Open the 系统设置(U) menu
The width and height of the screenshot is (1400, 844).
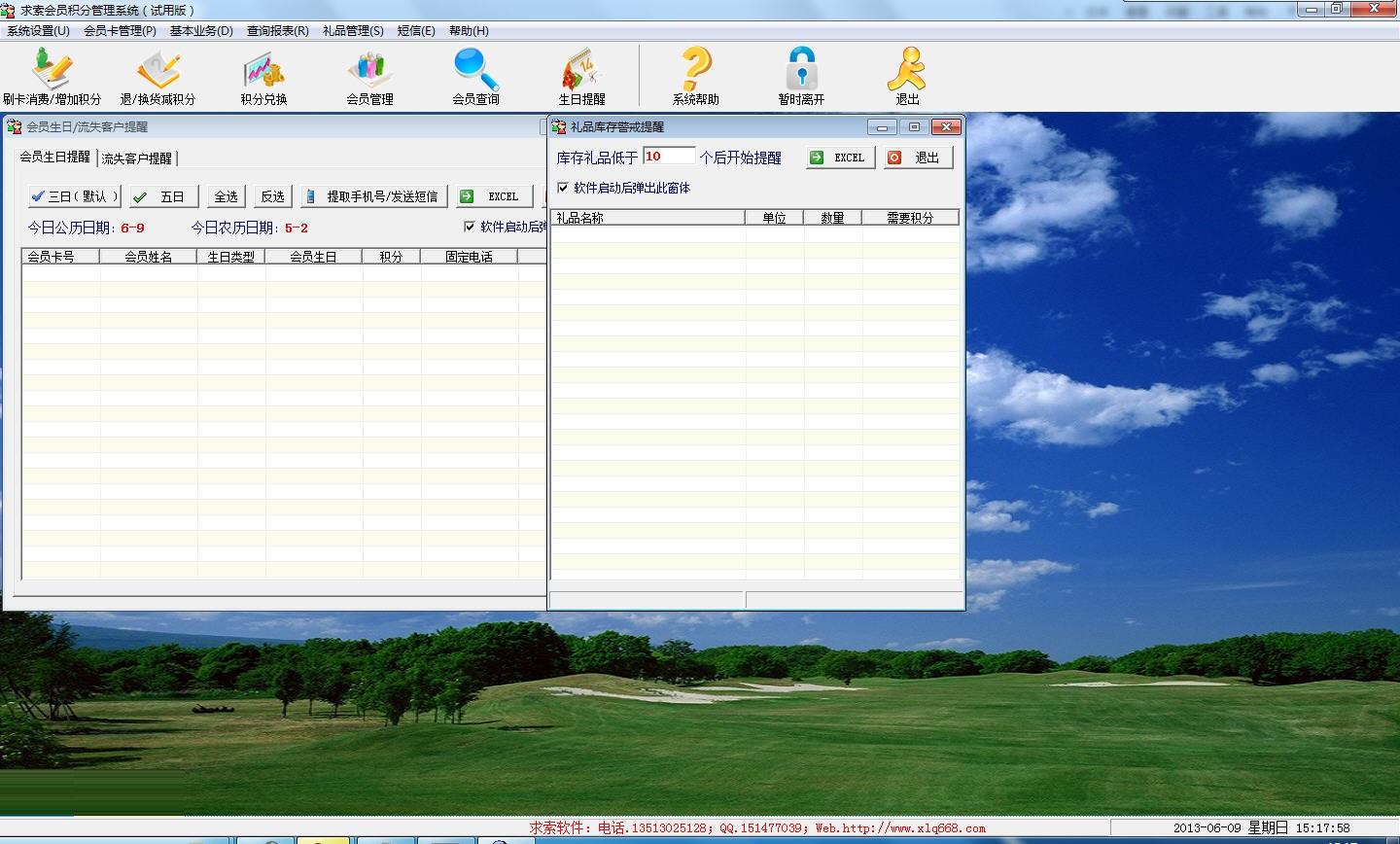[x=38, y=31]
